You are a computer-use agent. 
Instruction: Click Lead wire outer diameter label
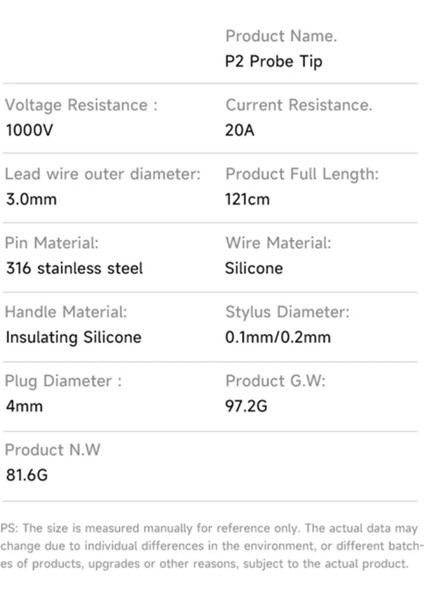coord(102,174)
